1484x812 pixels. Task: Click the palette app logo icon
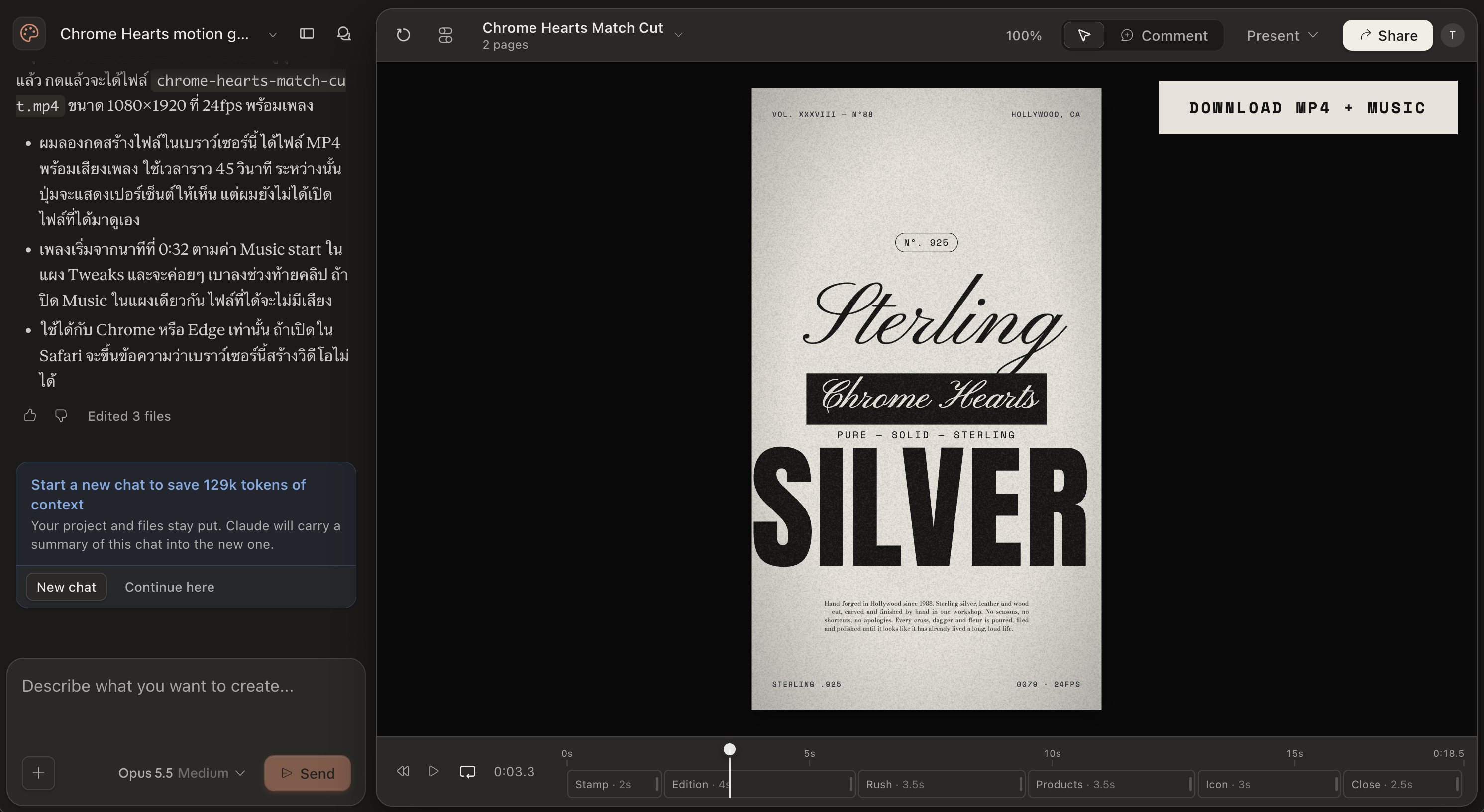coord(29,33)
